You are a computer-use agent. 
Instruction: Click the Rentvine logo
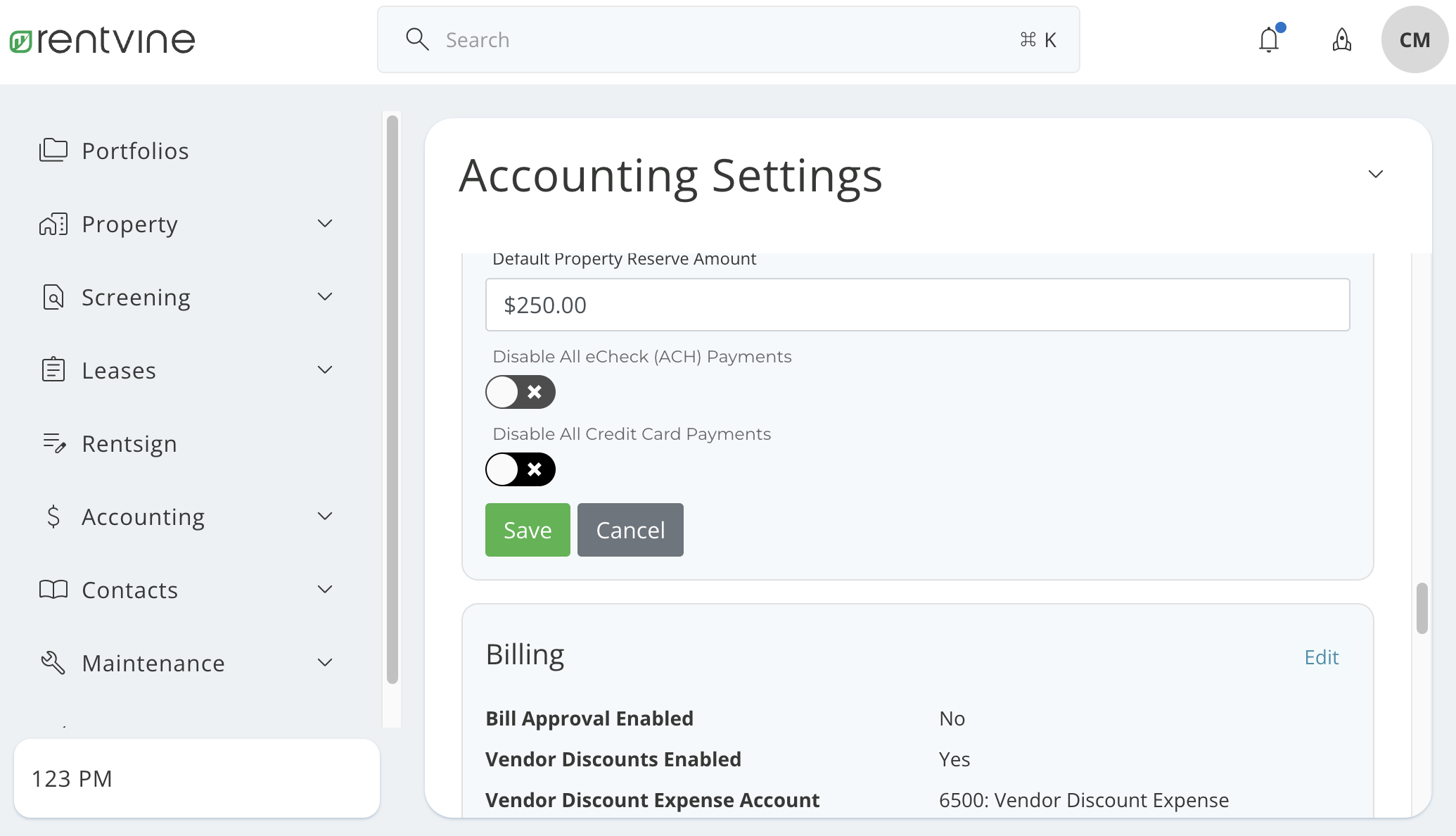pyautogui.click(x=103, y=40)
